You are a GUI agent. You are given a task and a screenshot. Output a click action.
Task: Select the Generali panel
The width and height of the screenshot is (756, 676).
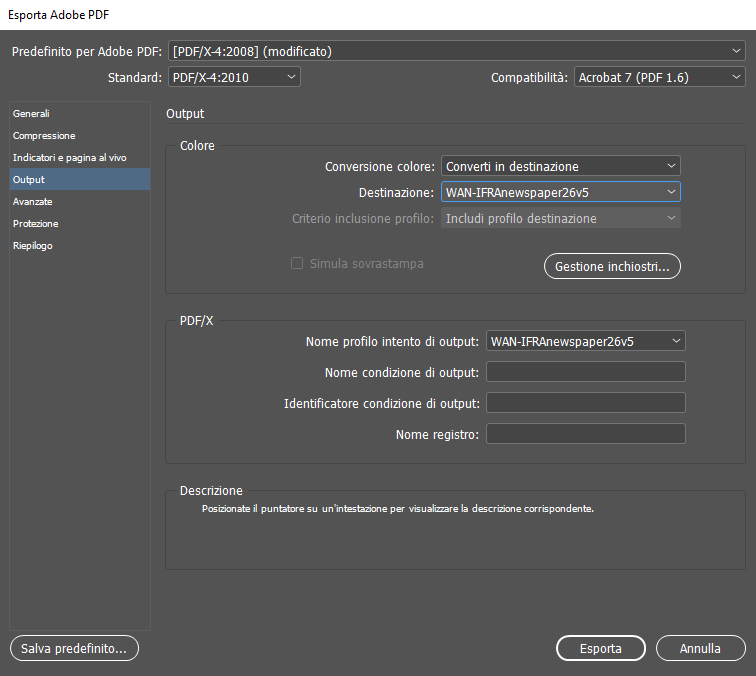[80, 114]
